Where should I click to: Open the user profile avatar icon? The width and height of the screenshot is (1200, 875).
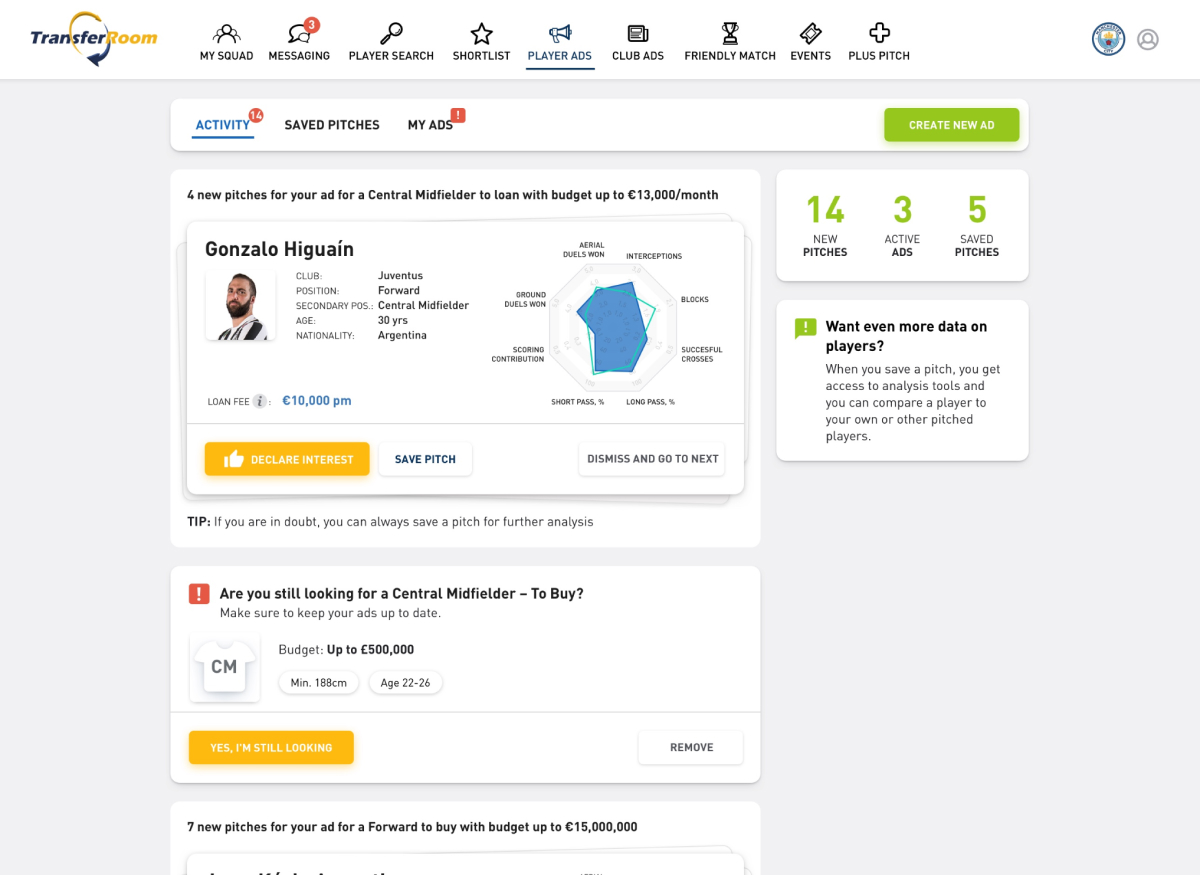1148,40
